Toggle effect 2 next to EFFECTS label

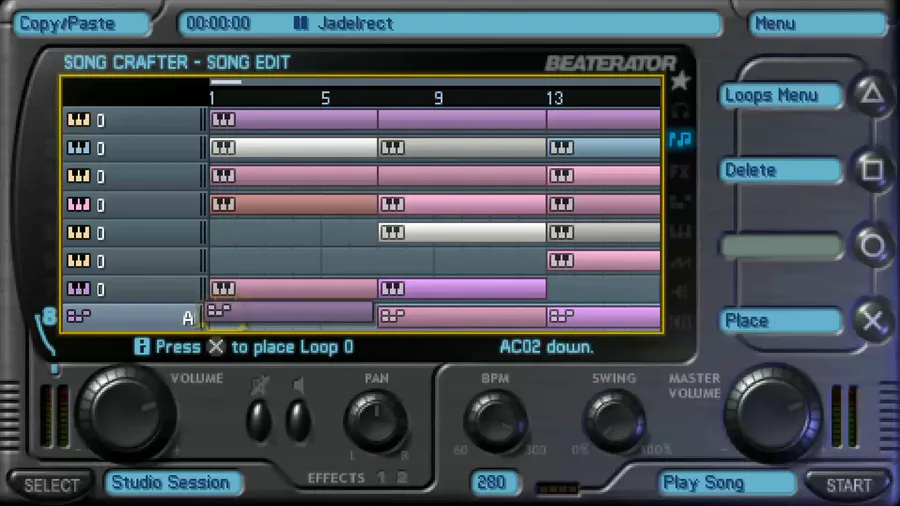click(x=402, y=477)
